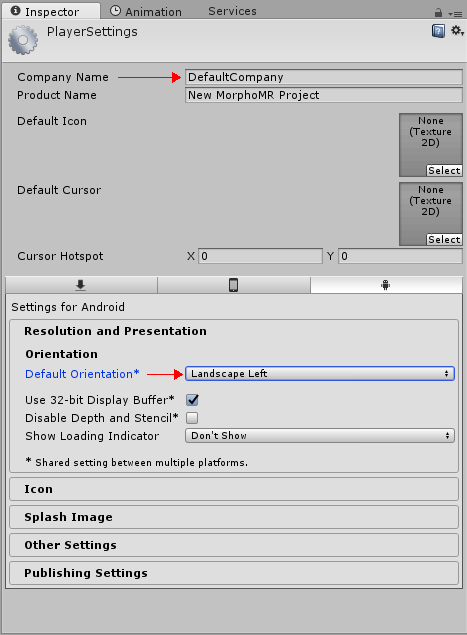Click Select under Default Icon texture

coord(444,170)
